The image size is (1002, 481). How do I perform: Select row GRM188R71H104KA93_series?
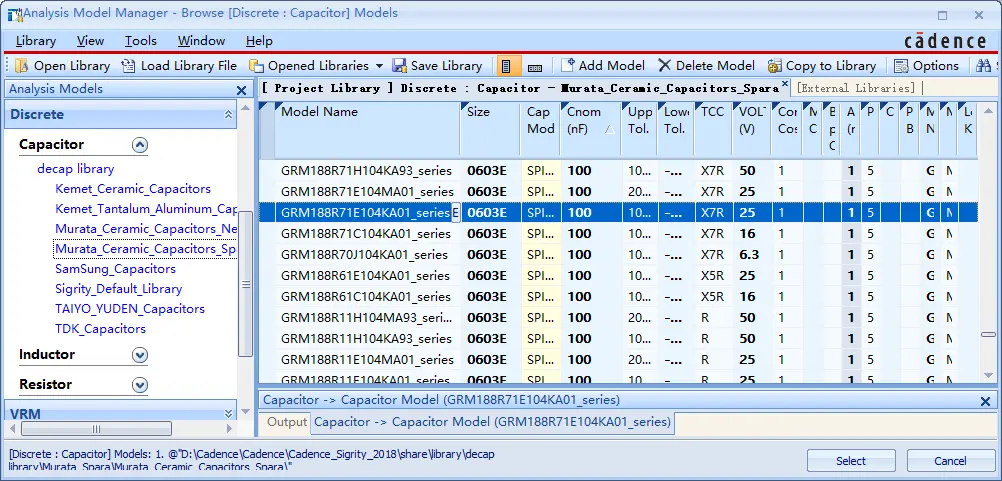[x=619, y=171]
